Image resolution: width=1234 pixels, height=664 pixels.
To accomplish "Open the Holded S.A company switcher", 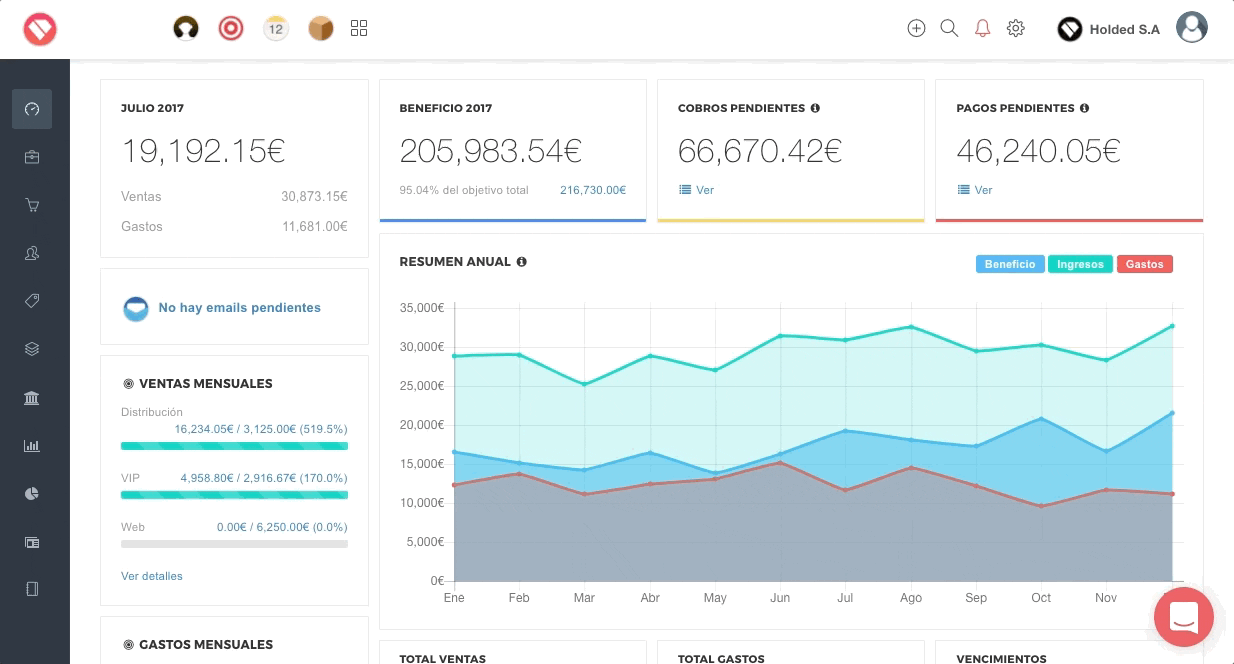I will (x=1109, y=29).
